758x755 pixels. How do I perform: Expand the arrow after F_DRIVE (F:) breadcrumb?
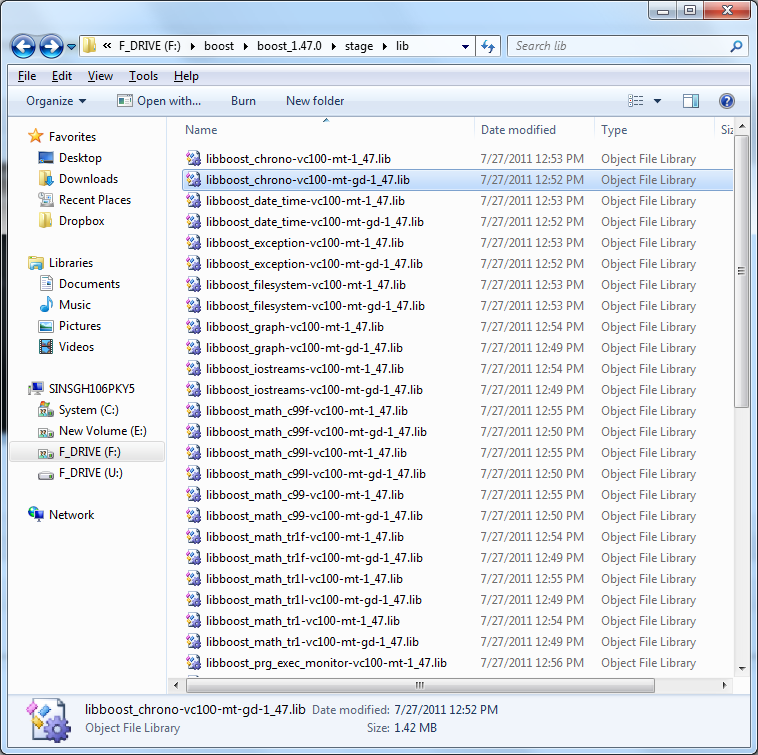pyautogui.click(x=192, y=46)
